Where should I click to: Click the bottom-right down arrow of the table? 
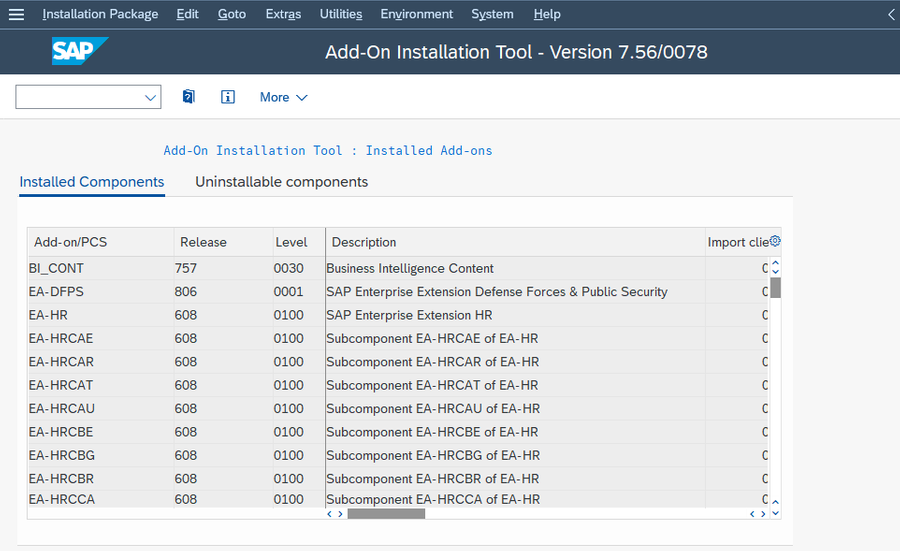pos(775,513)
